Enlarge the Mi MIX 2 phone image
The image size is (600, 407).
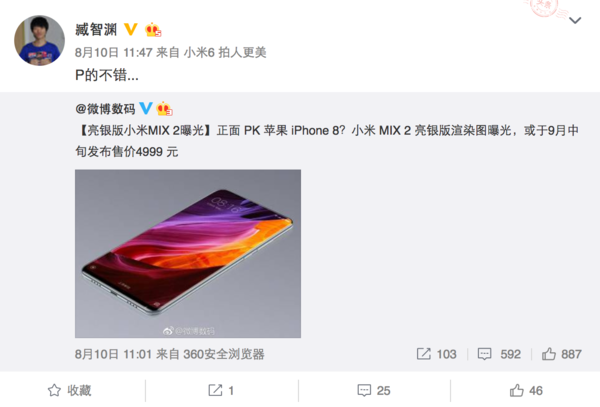coord(188,254)
